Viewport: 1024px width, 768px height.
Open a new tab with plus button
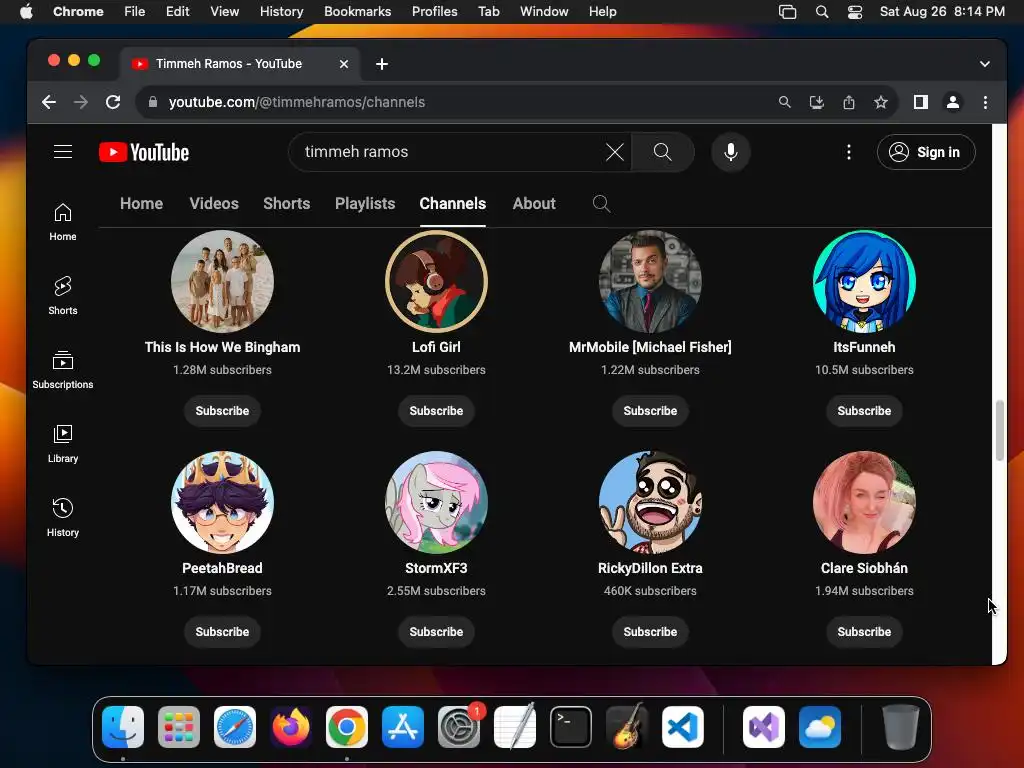click(x=382, y=64)
